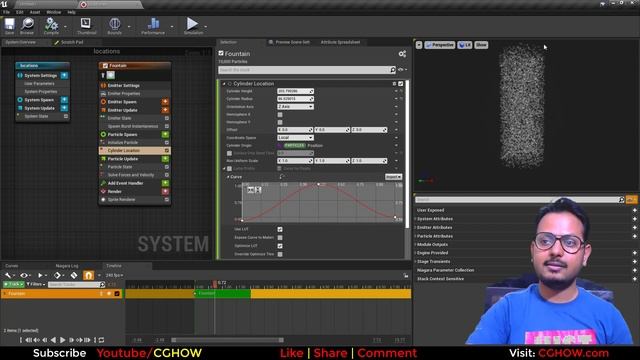640x360 pixels.
Task: Add renderer via Render plus icon
Action: [165, 191]
